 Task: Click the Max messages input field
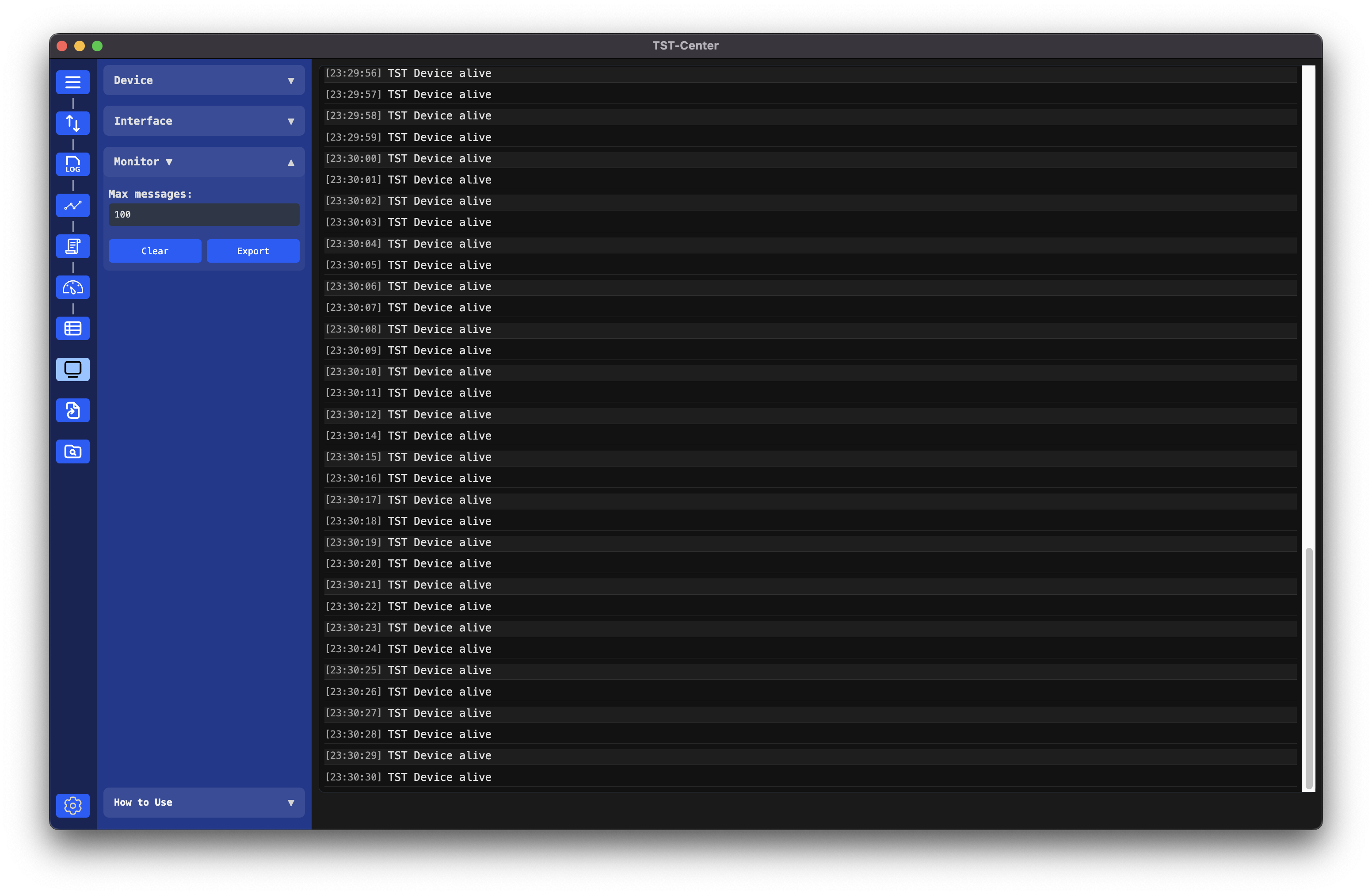(x=204, y=214)
